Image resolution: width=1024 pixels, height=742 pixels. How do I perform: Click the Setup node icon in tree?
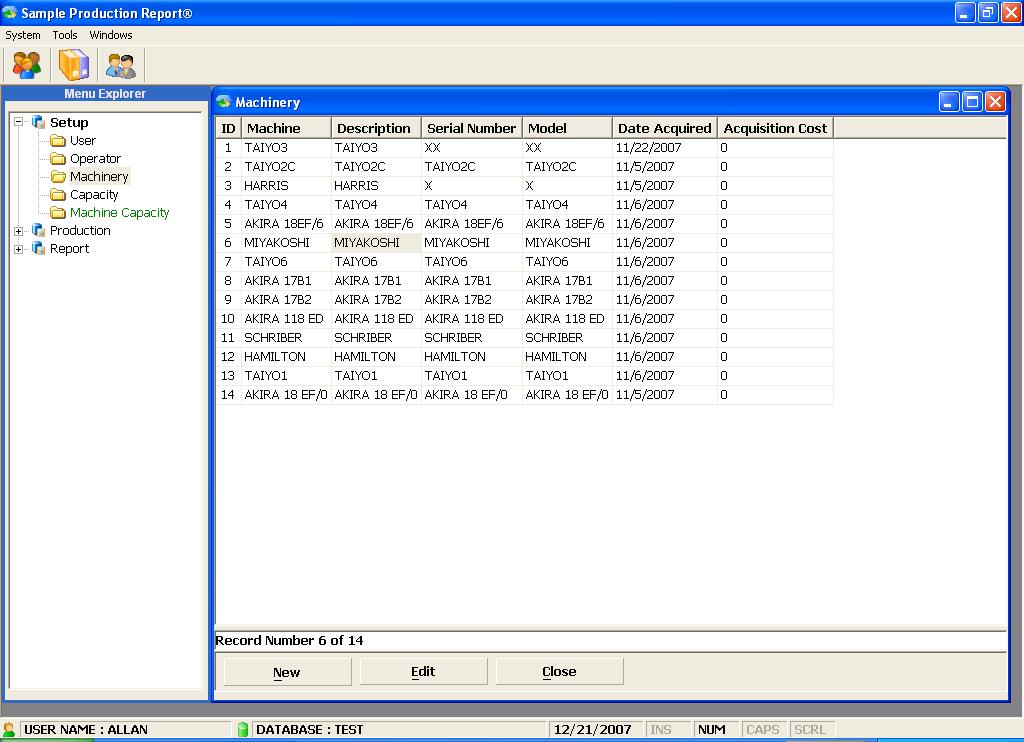click(x=38, y=122)
